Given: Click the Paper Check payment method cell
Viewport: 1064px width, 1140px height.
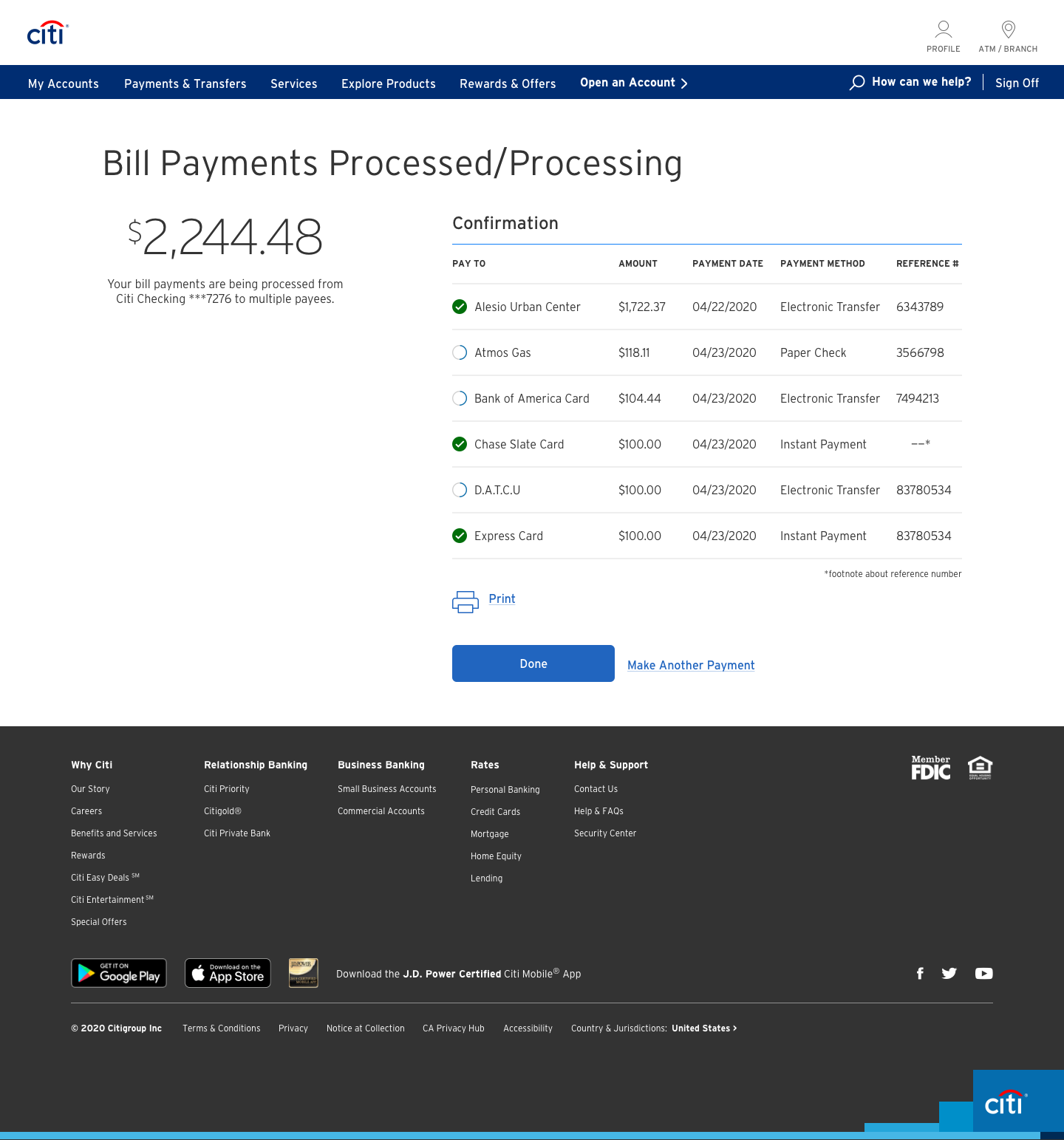Looking at the screenshot, I should (x=814, y=352).
